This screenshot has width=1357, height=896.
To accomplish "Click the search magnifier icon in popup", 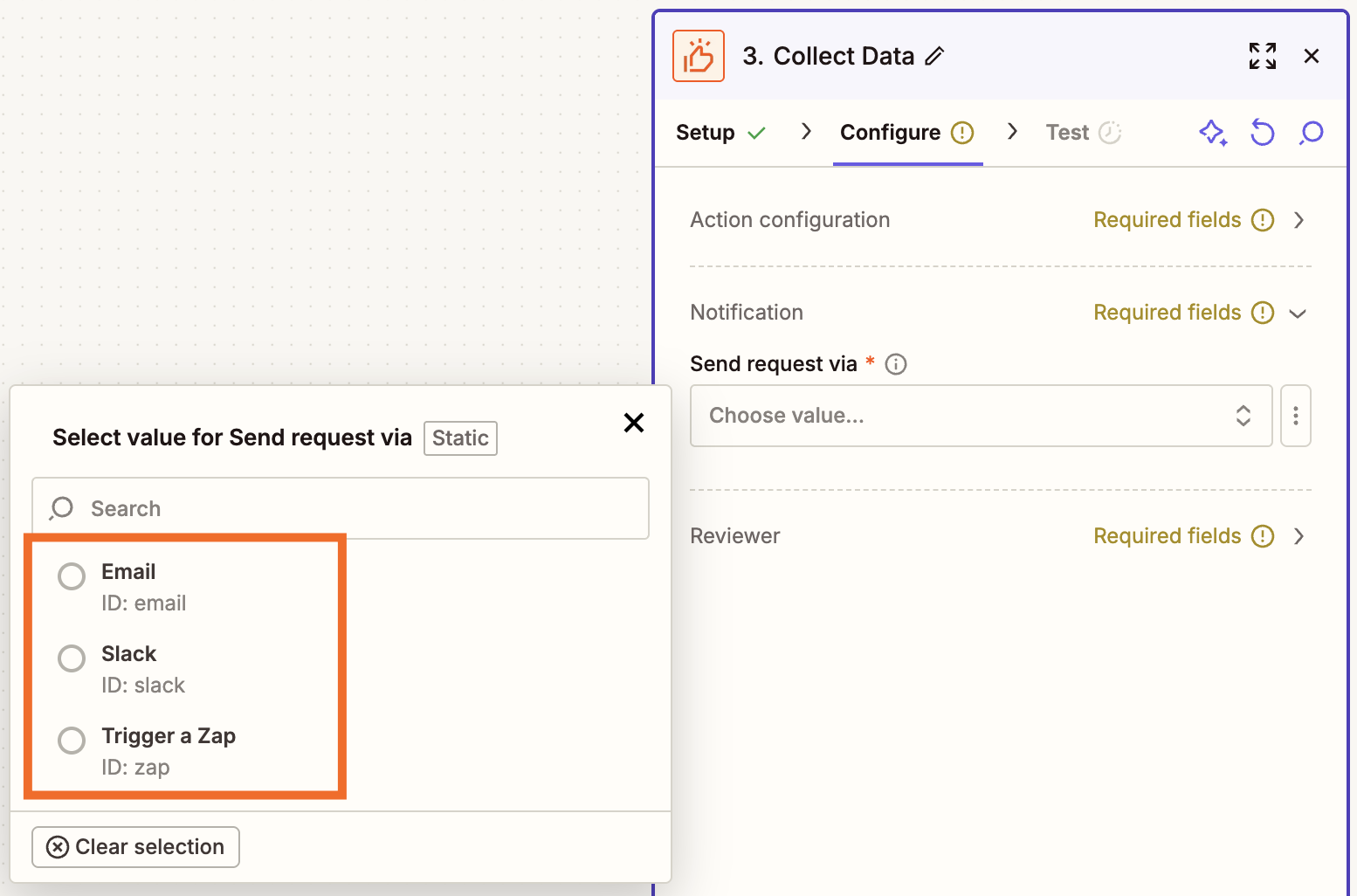I will 61,508.
